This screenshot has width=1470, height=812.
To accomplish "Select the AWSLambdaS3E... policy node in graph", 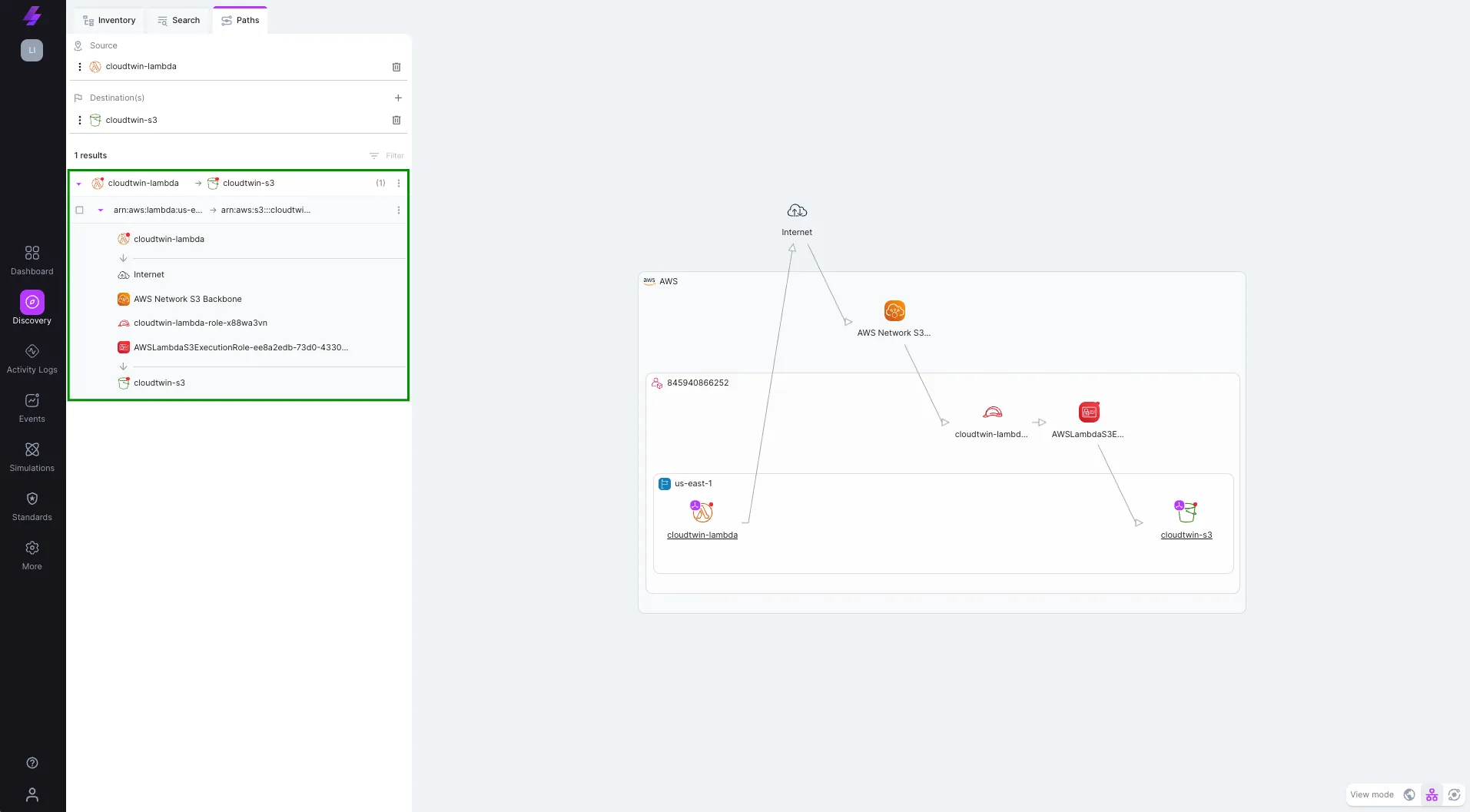I will tap(1089, 412).
